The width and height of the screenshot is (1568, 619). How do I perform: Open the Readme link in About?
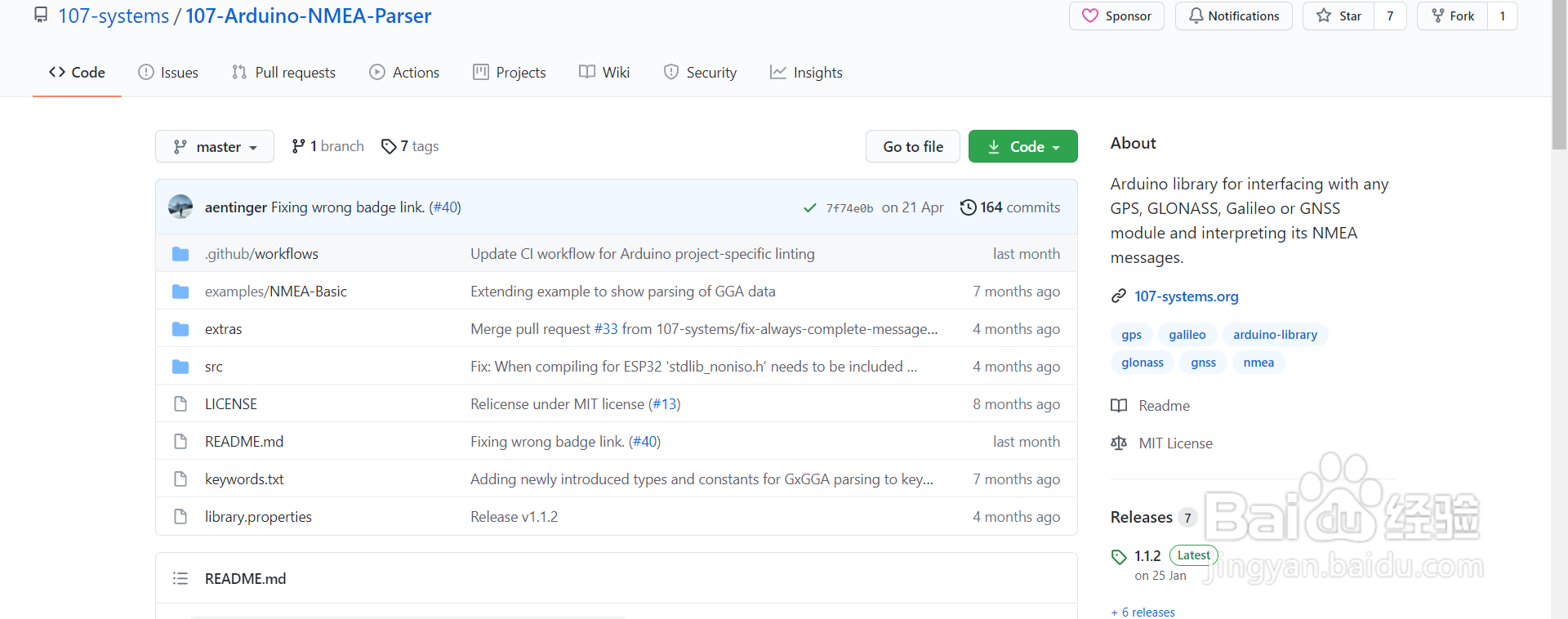(x=1151, y=406)
